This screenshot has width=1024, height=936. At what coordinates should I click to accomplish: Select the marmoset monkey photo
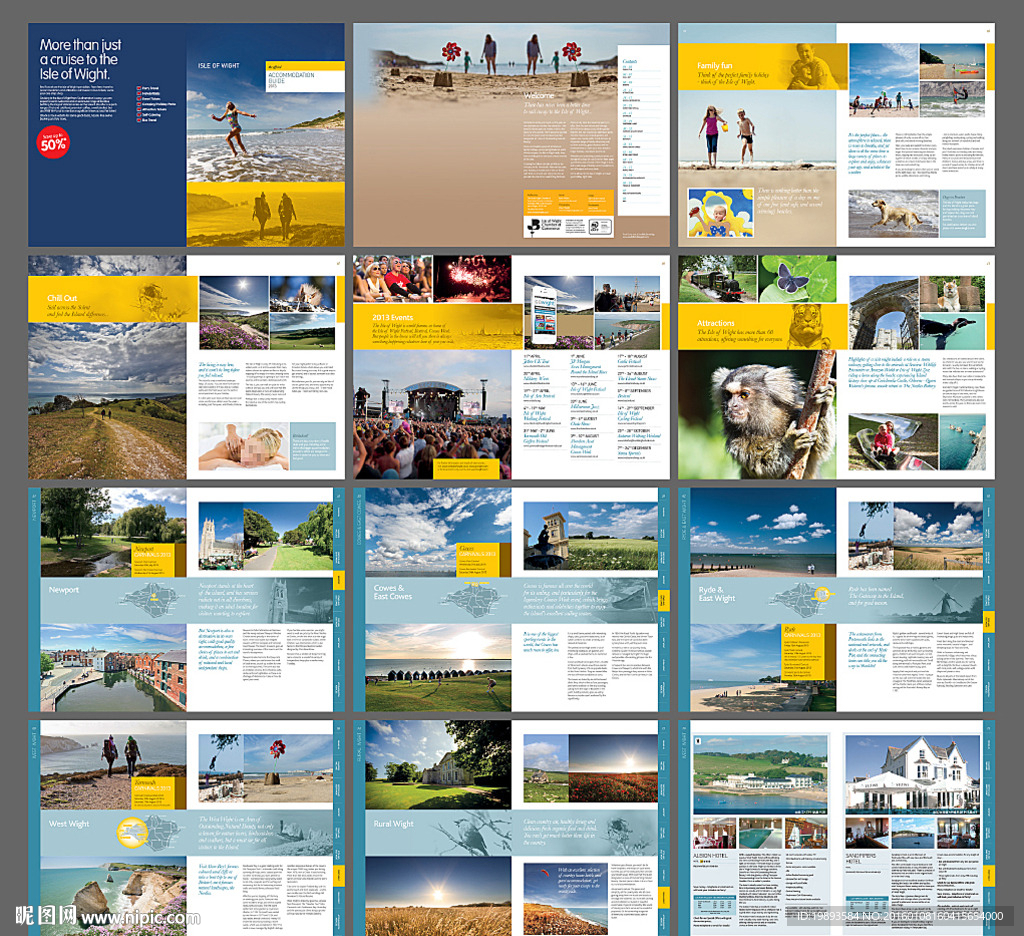(x=757, y=415)
